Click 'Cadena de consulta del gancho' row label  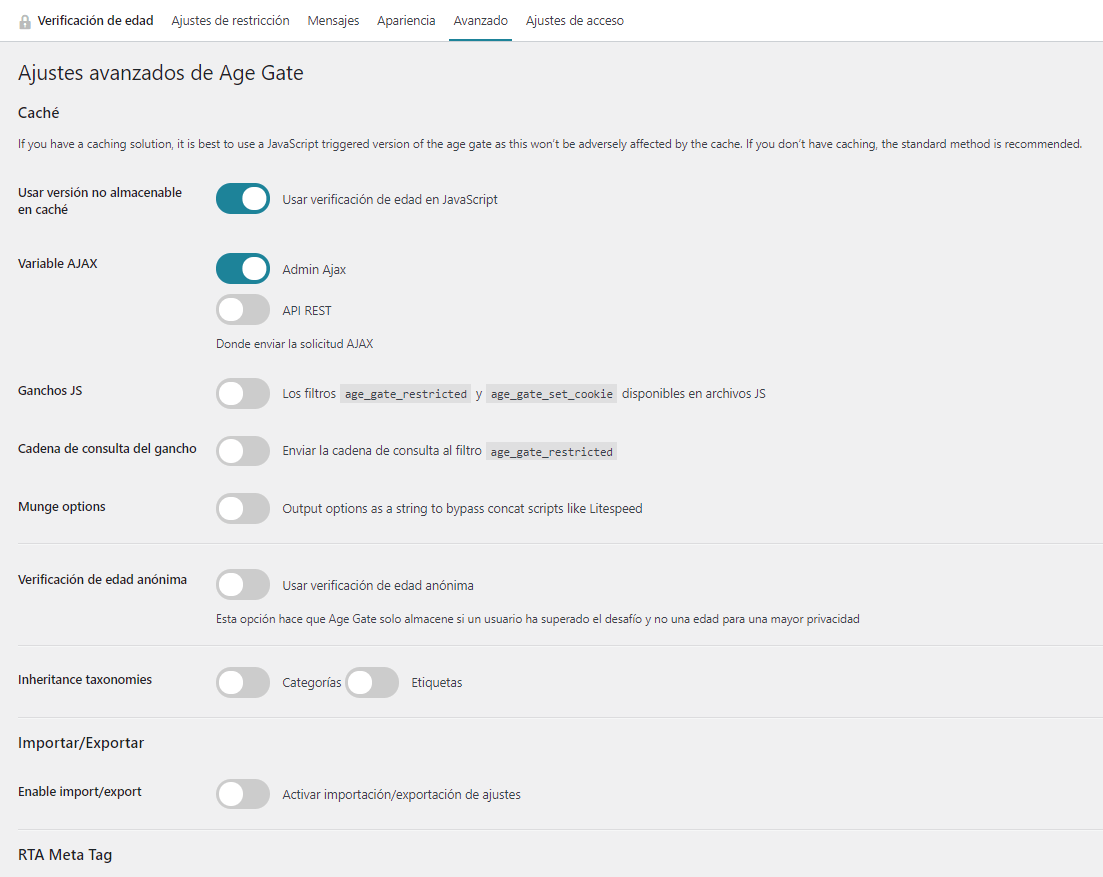coord(107,449)
